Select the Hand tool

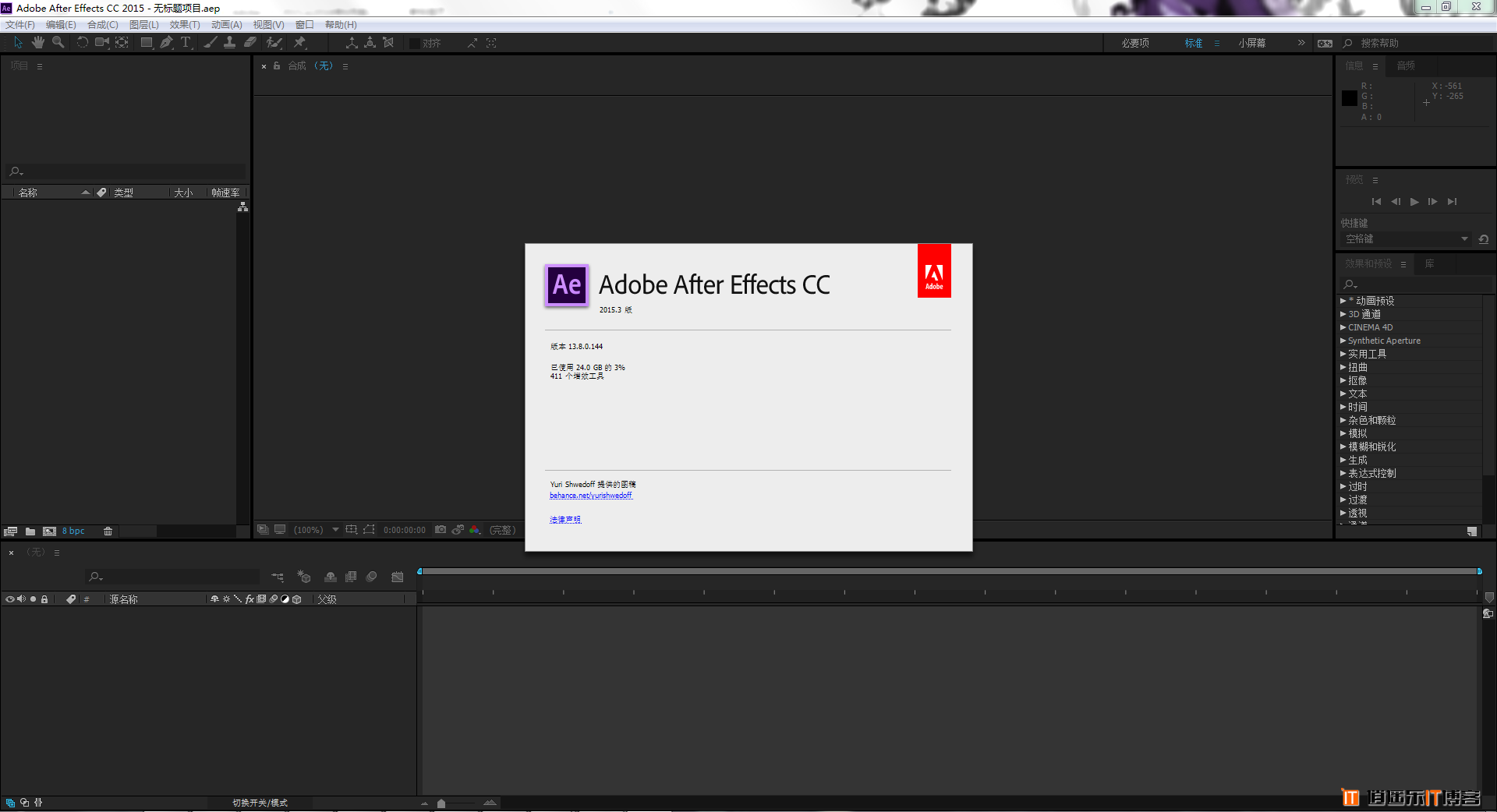tap(37, 43)
